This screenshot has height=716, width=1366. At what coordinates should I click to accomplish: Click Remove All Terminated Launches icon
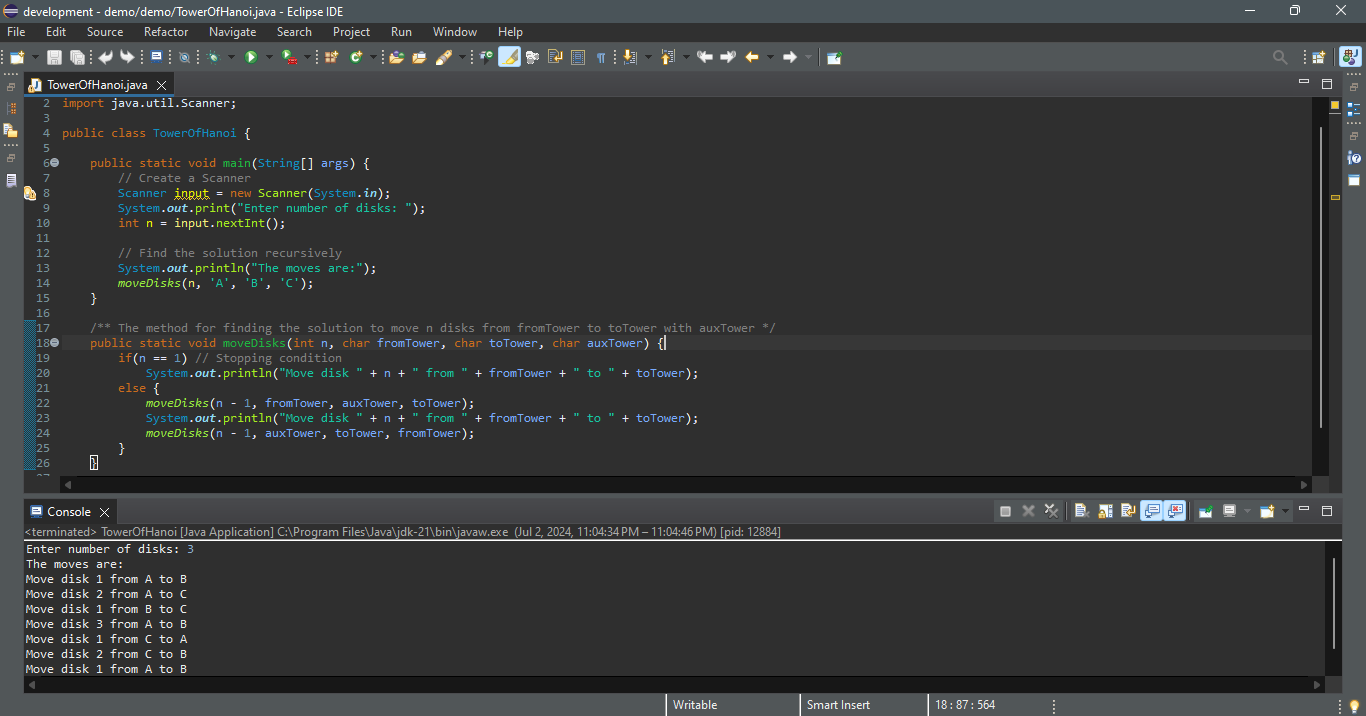pos(1051,511)
